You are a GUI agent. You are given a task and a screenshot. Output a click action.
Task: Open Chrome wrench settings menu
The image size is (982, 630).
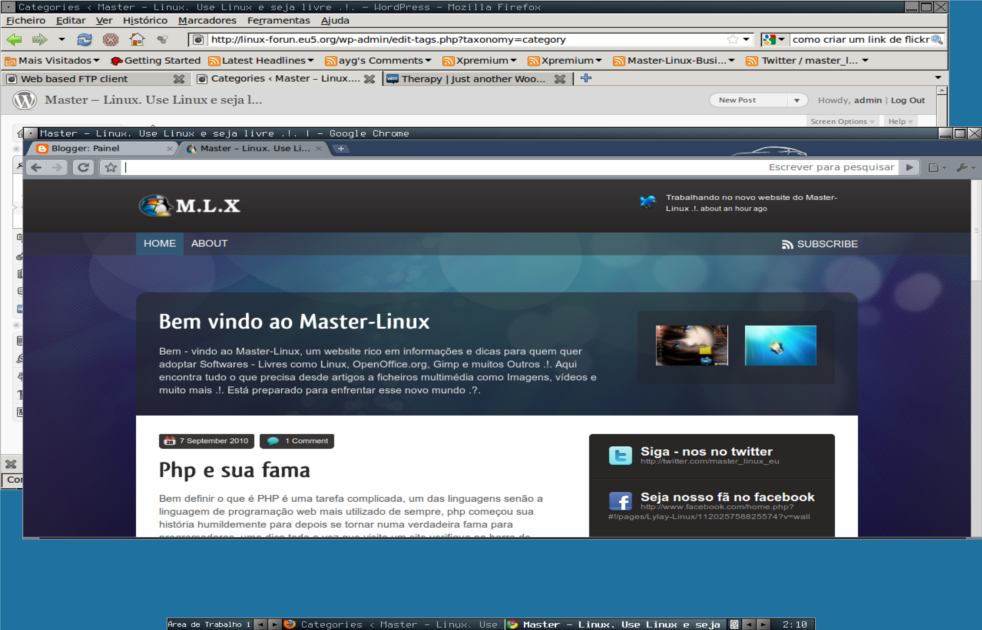point(964,167)
